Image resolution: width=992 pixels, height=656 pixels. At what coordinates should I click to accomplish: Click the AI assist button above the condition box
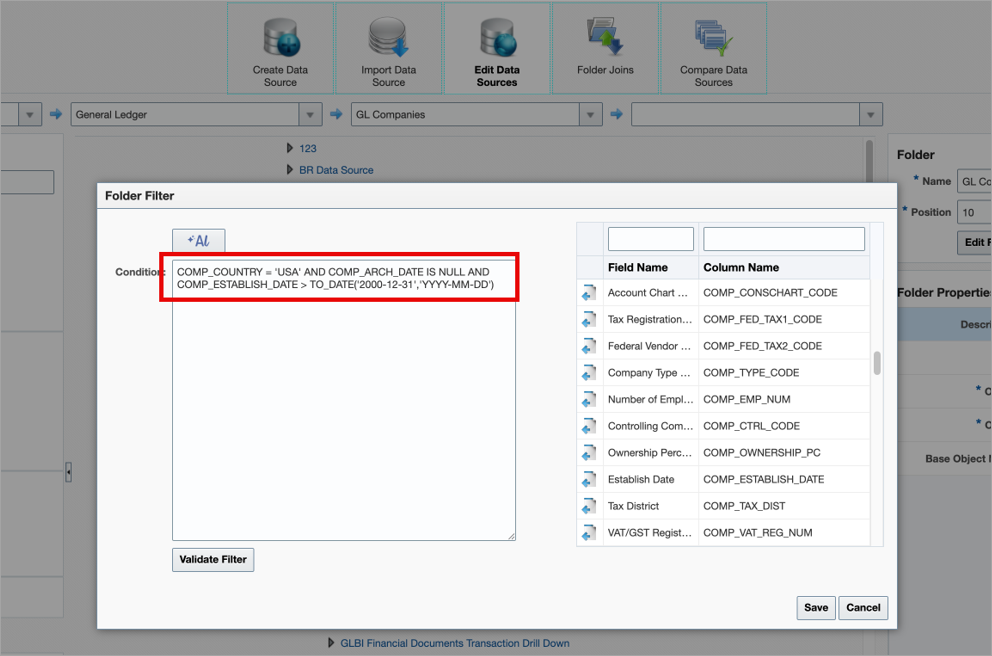[x=198, y=240]
